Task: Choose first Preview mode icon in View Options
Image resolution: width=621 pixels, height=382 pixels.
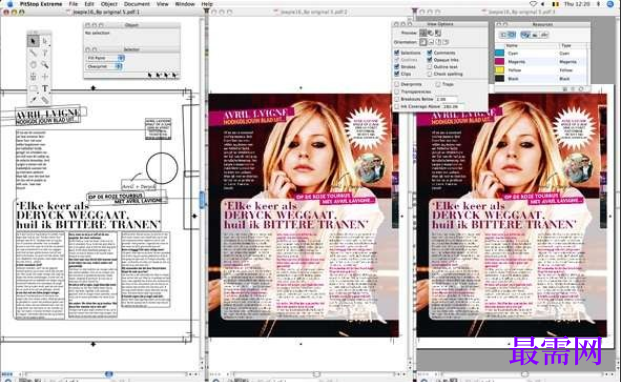Action: [x=423, y=33]
